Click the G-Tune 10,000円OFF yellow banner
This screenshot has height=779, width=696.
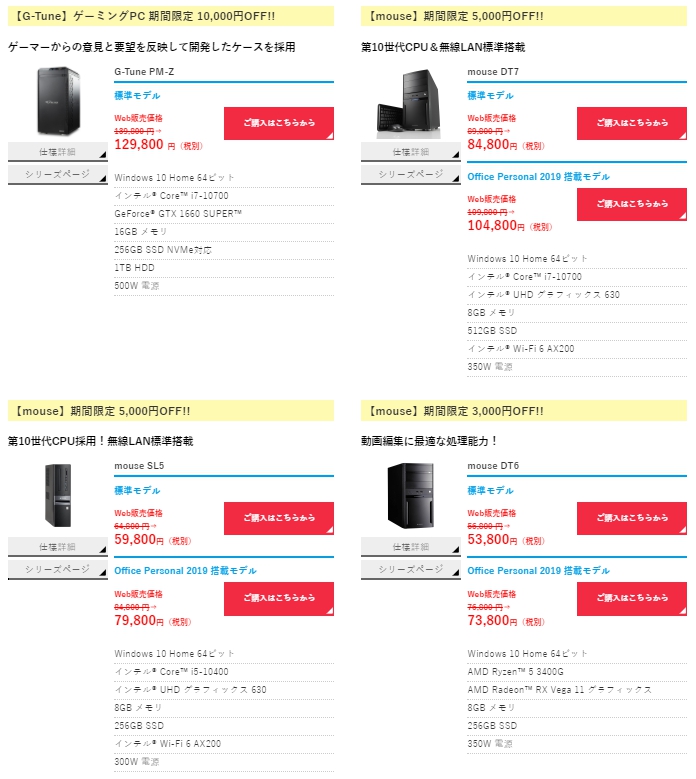[x=171, y=16]
